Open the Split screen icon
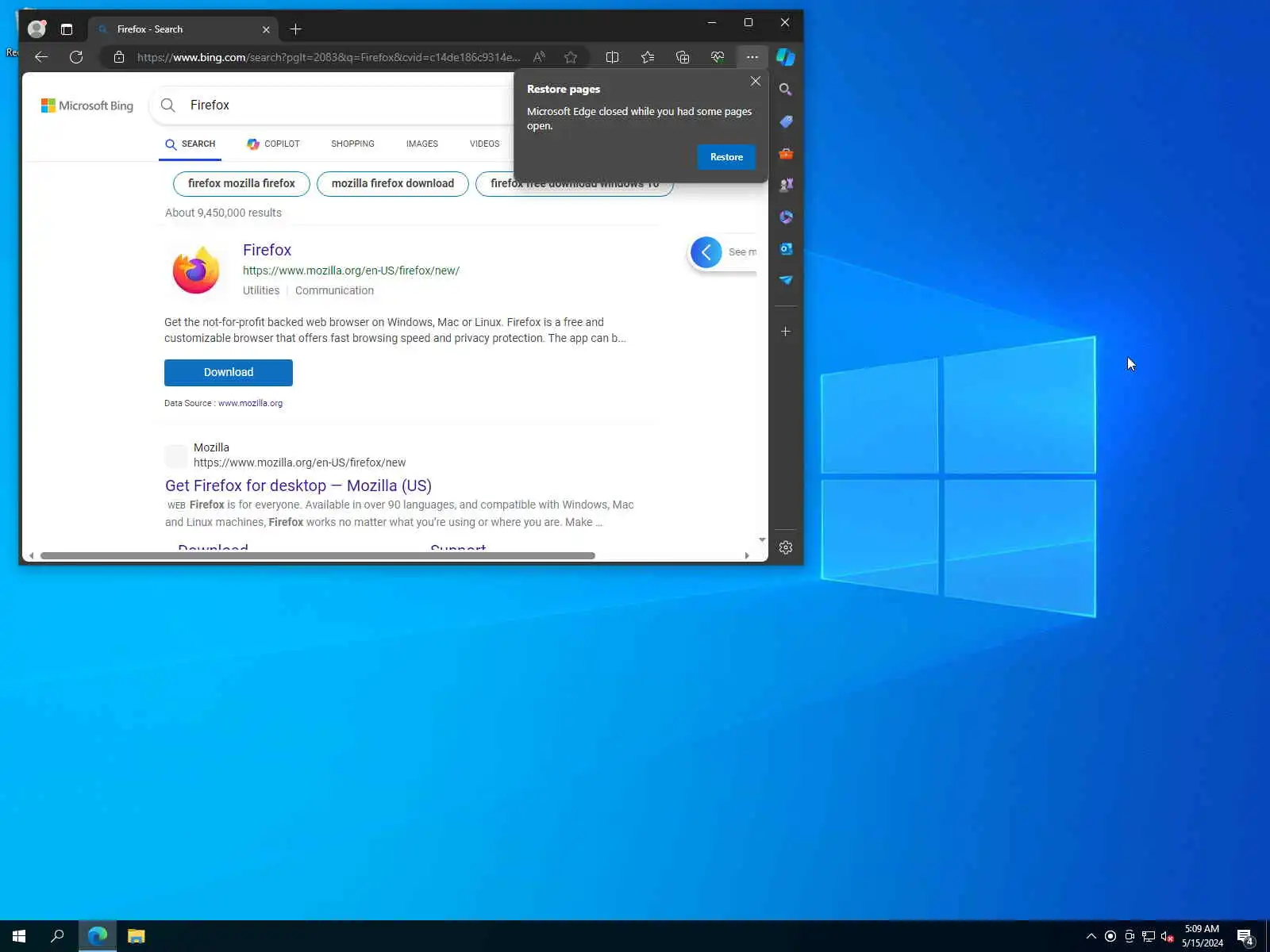The image size is (1270, 952). click(x=612, y=57)
